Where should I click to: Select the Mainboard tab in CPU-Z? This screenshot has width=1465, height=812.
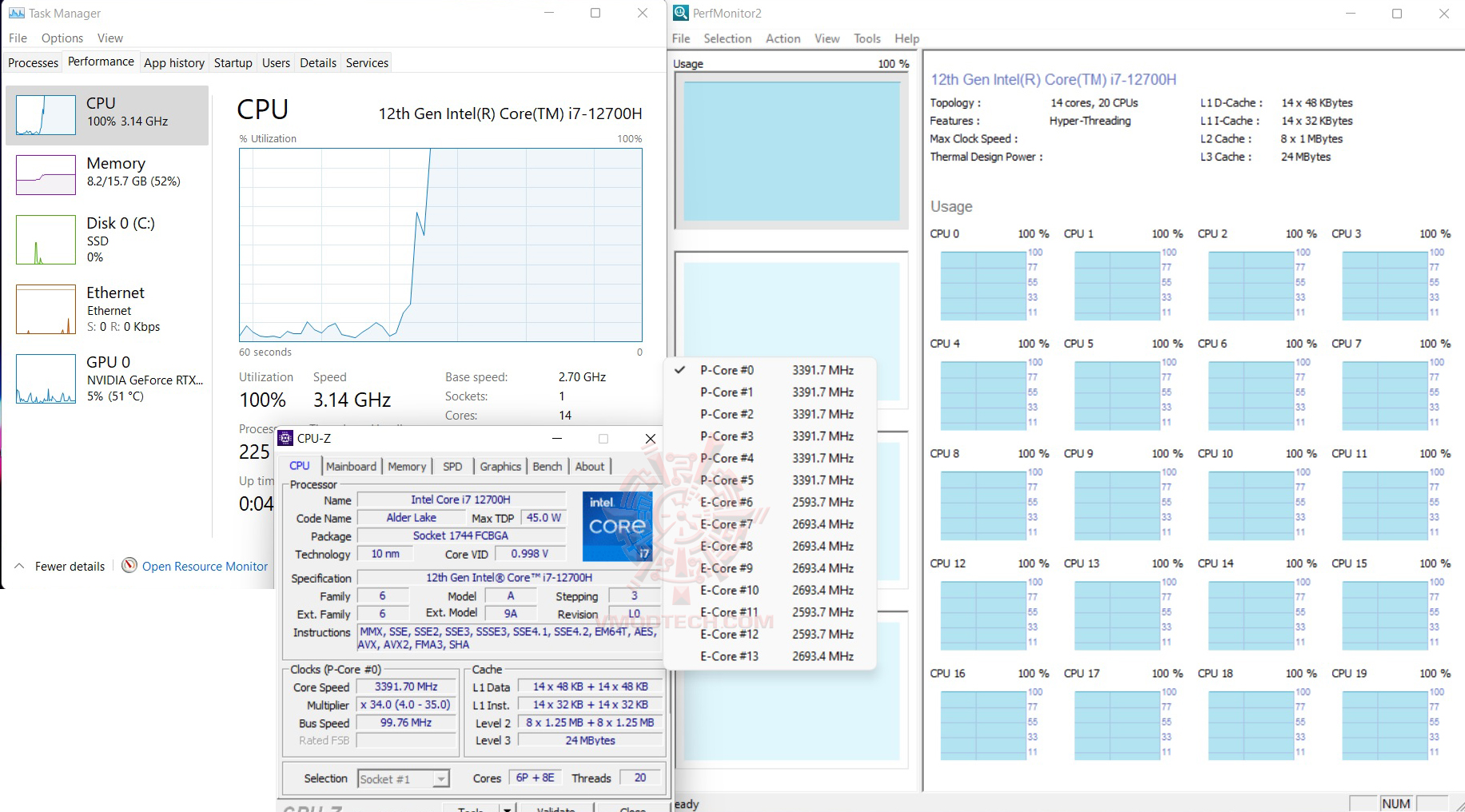point(351,467)
